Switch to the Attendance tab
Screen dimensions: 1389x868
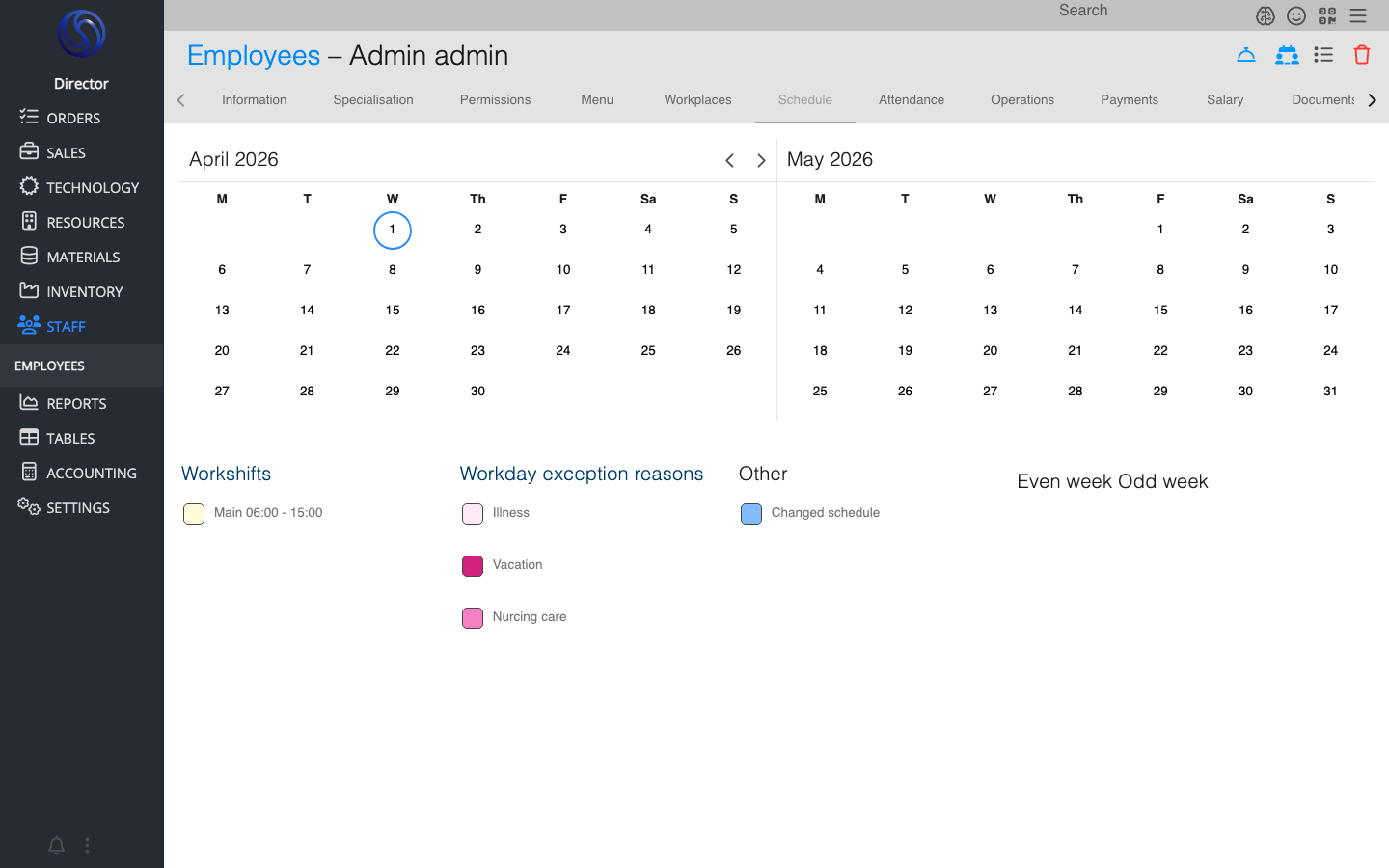click(911, 100)
